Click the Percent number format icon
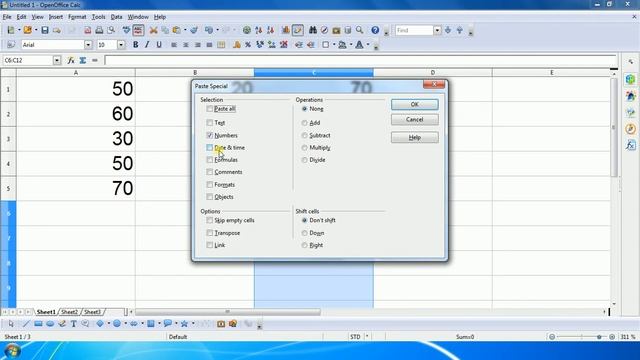The image size is (640, 360). (248, 45)
